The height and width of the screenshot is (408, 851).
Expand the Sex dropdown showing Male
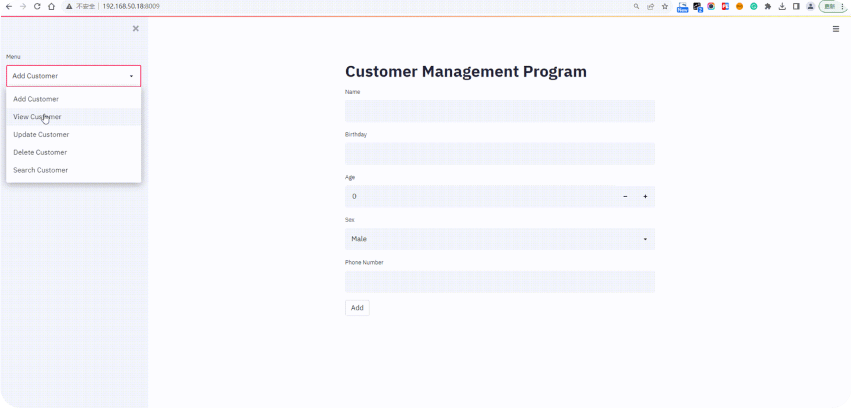(499, 239)
